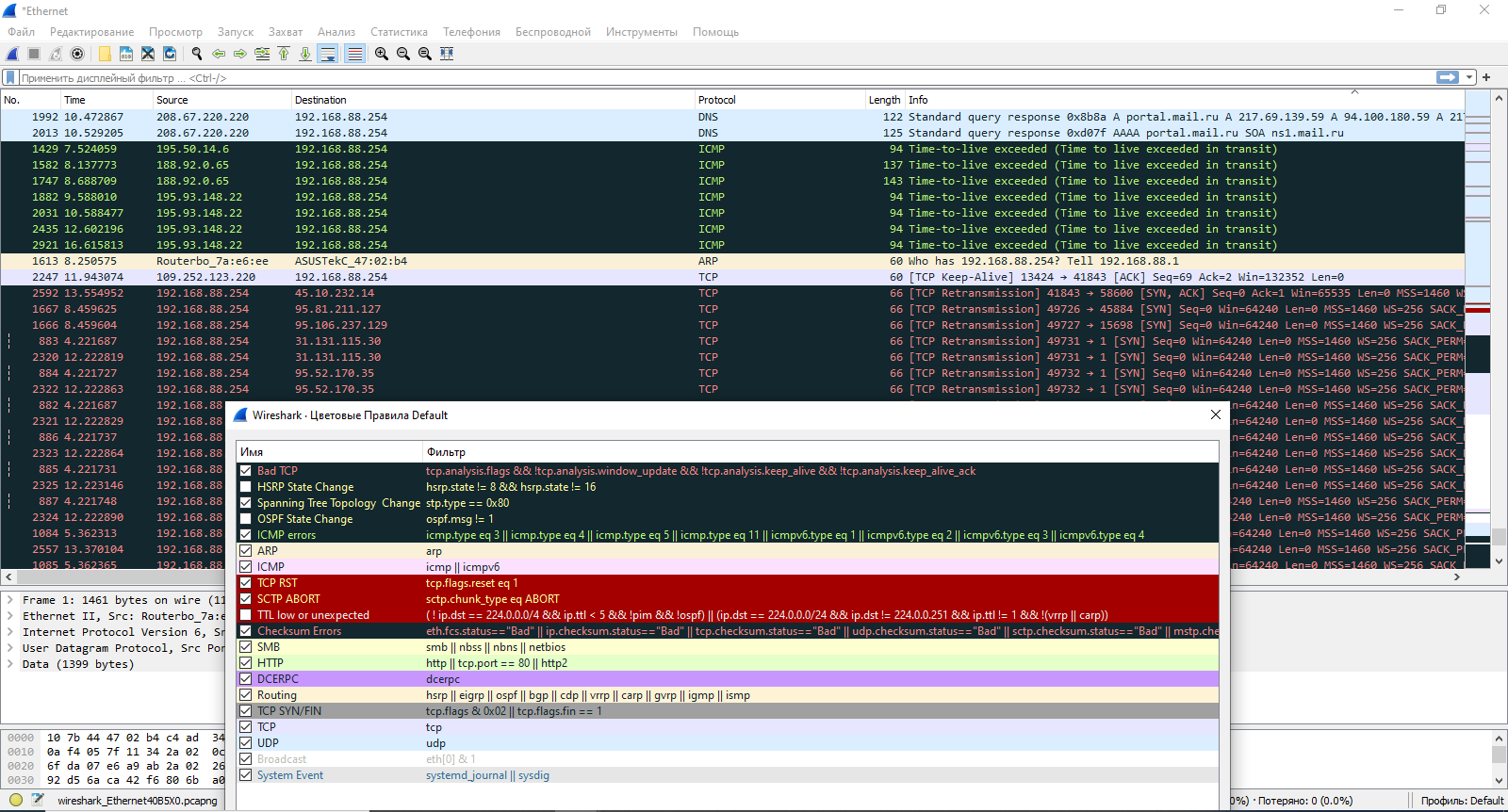The height and width of the screenshot is (812, 1508).
Task: Uncheck the TCP RST rule
Action: (x=246, y=583)
